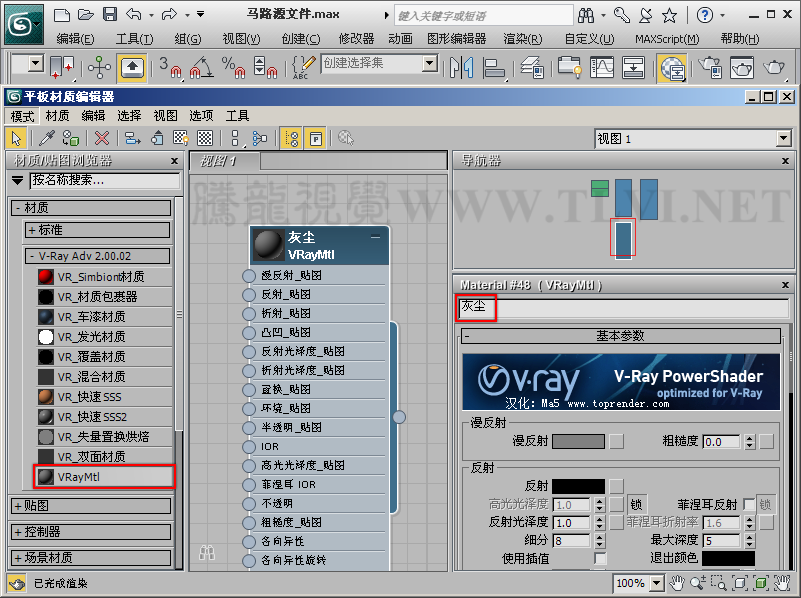
Task: Click the 漫反射_贴图 input socket
Action: pyautogui.click(x=249, y=276)
